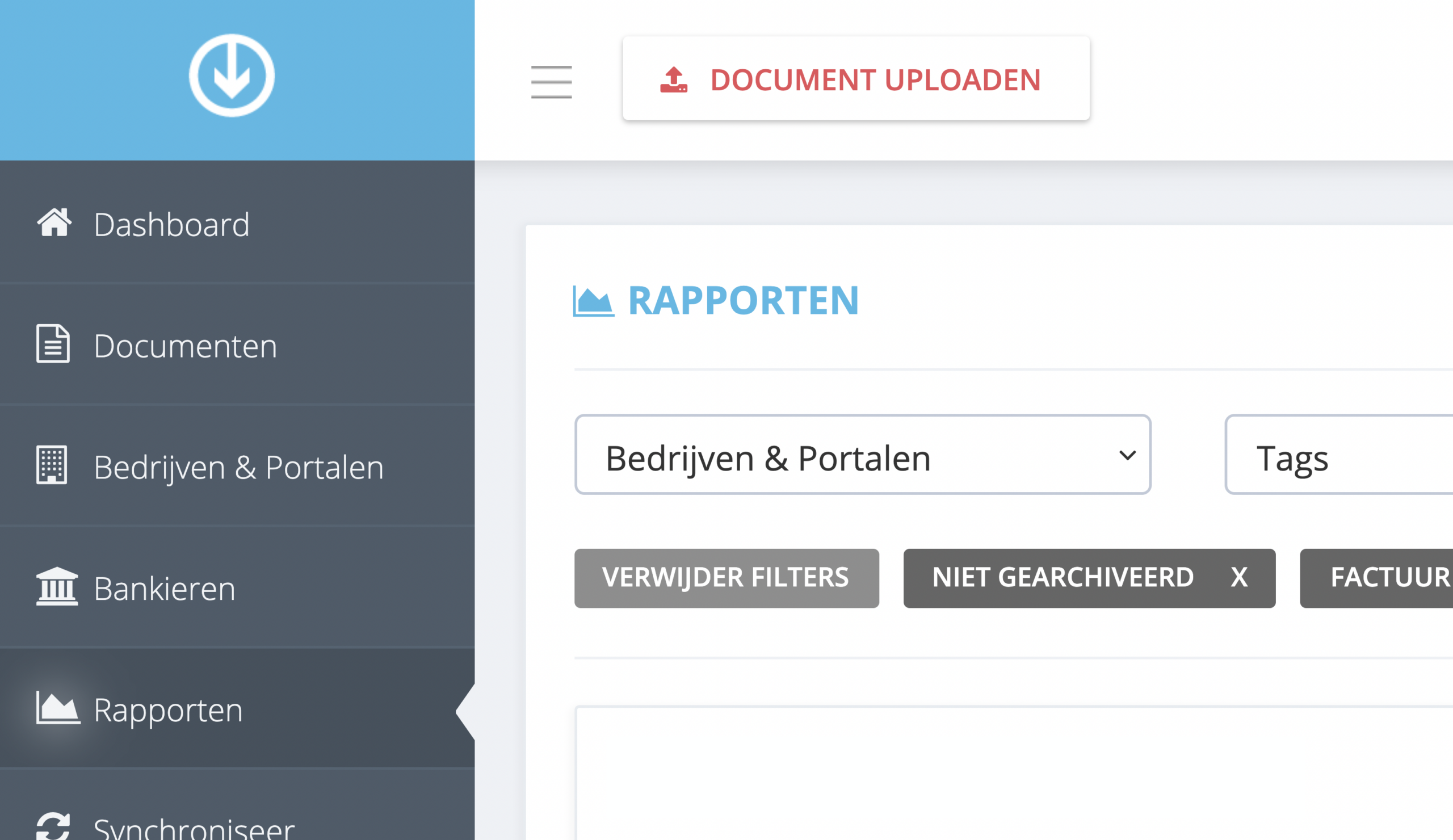Toggle the hamburger menu icon

coord(551,82)
